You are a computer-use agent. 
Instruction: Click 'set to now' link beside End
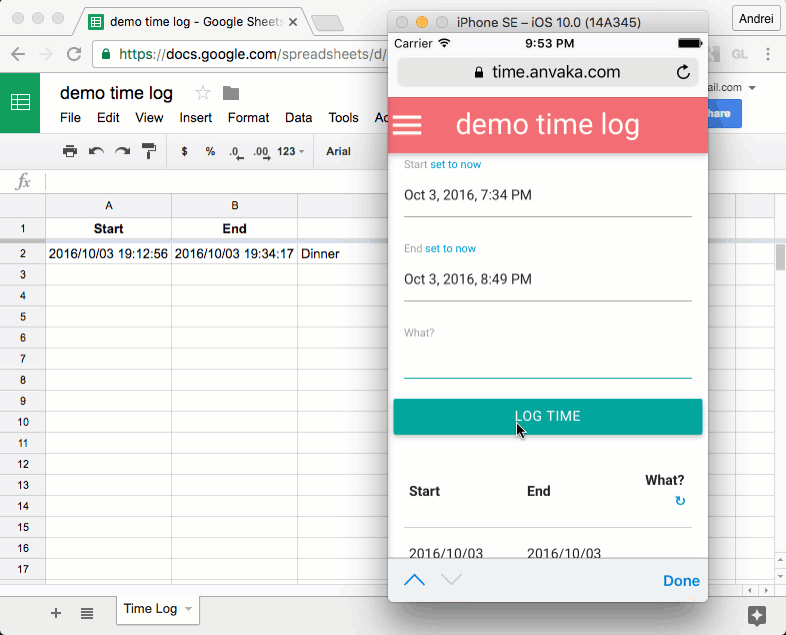point(450,248)
